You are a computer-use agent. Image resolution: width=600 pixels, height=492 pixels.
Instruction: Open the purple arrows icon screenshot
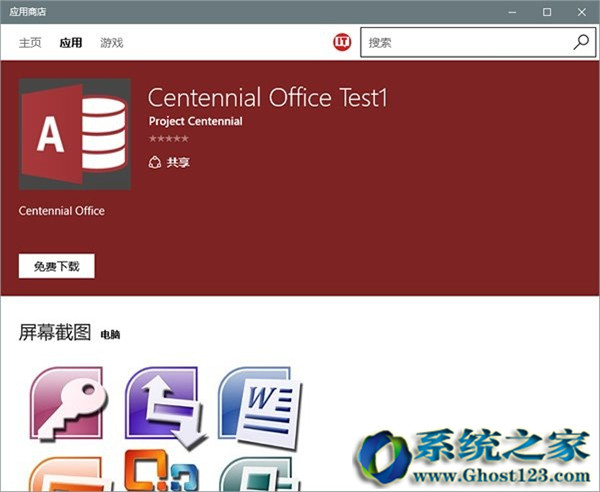tap(165, 406)
